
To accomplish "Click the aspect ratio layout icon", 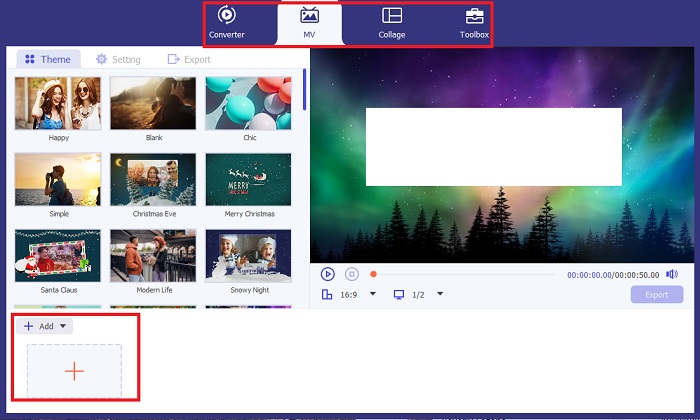I will click(x=327, y=295).
